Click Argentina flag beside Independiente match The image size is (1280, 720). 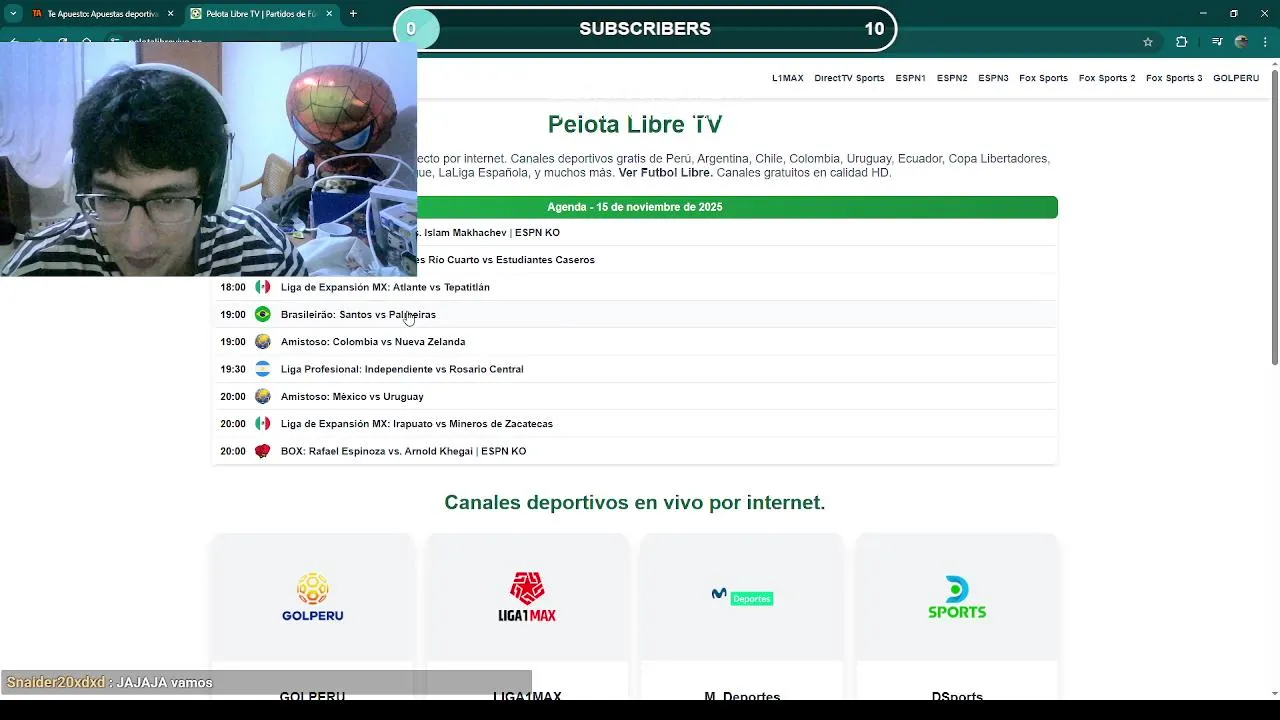[263, 369]
